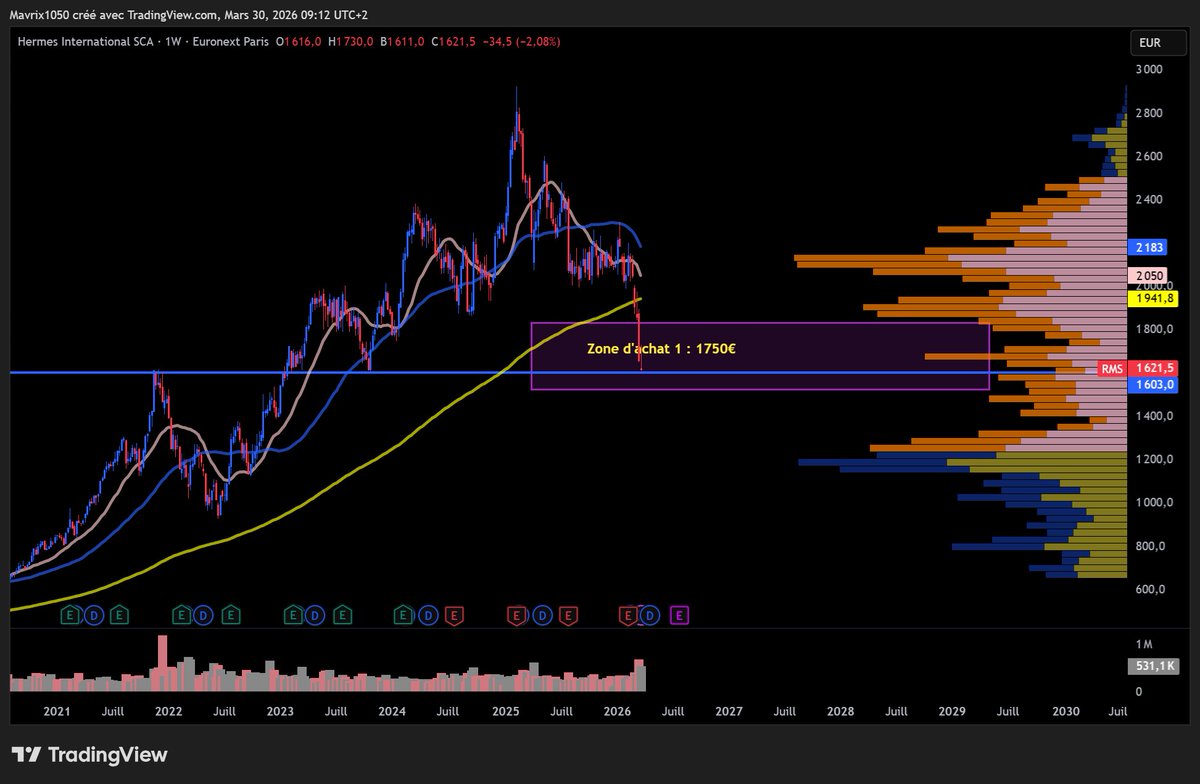Screen dimensions: 1200x784
Task: Click the 2021 label on the time axis
Action: click(x=56, y=711)
